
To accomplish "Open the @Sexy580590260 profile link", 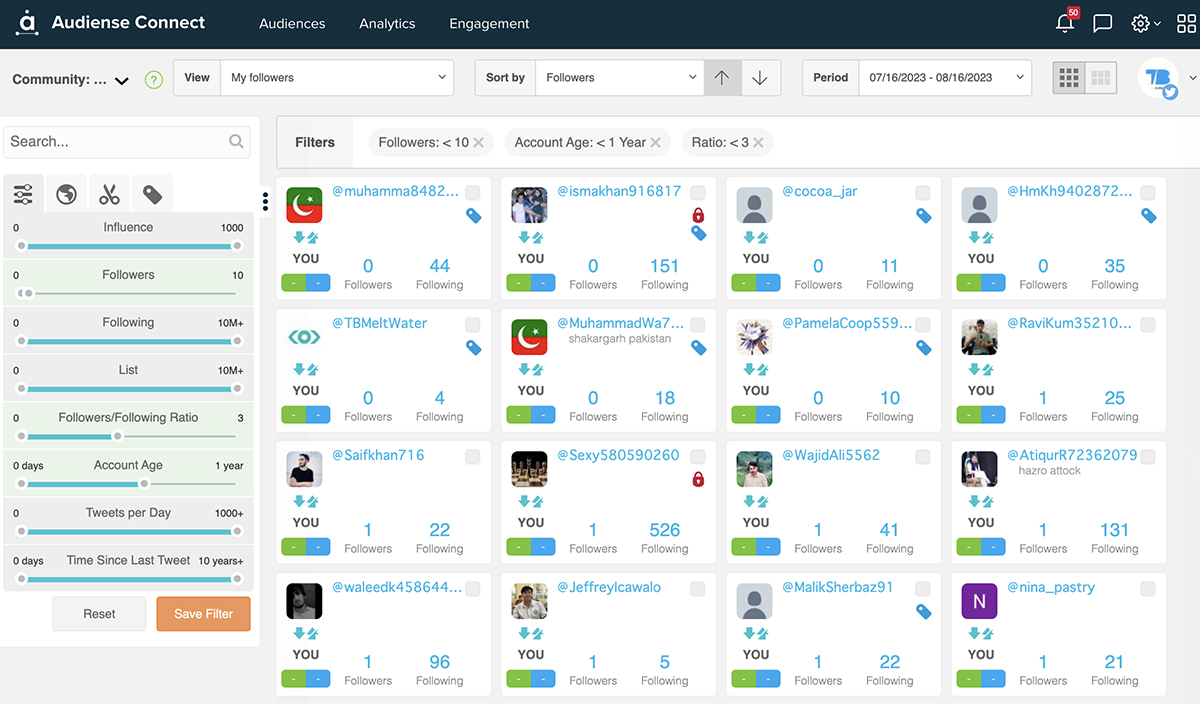I will (618, 455).
